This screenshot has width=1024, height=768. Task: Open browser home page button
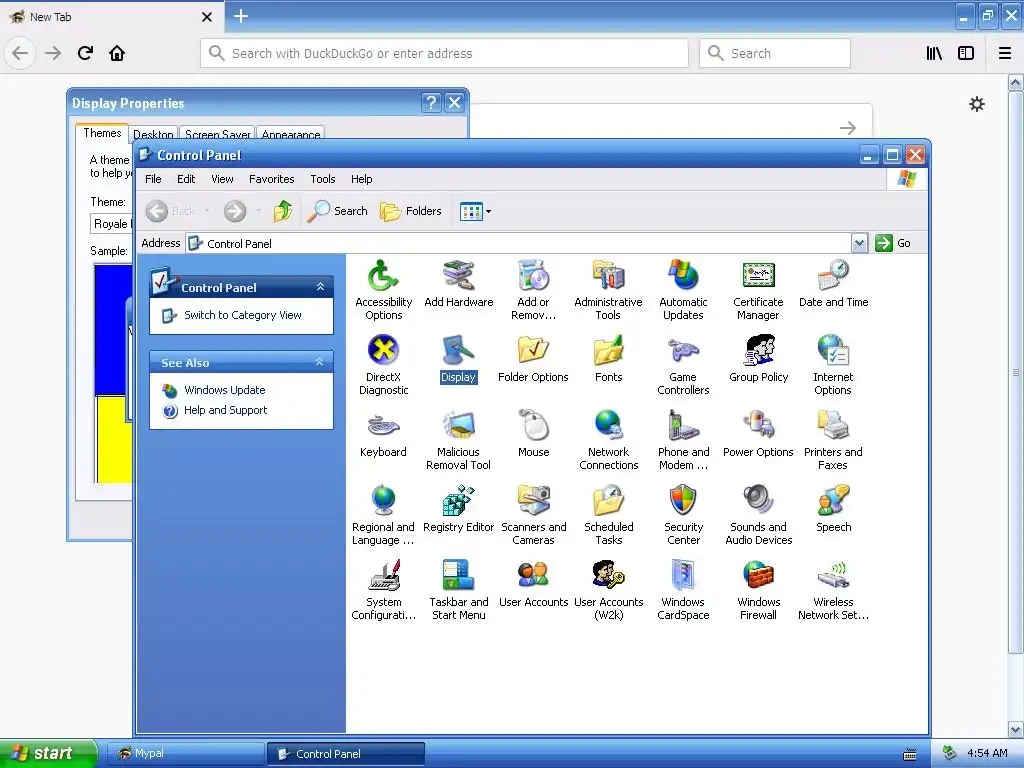[x=117, y=53]
